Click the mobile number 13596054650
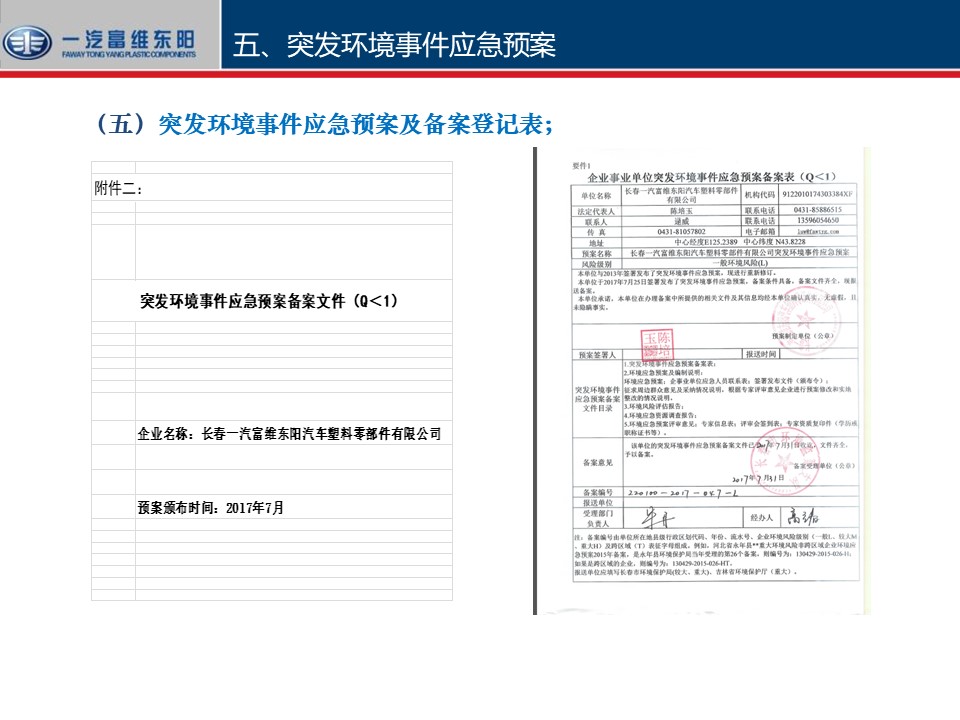 coord(817,220)
